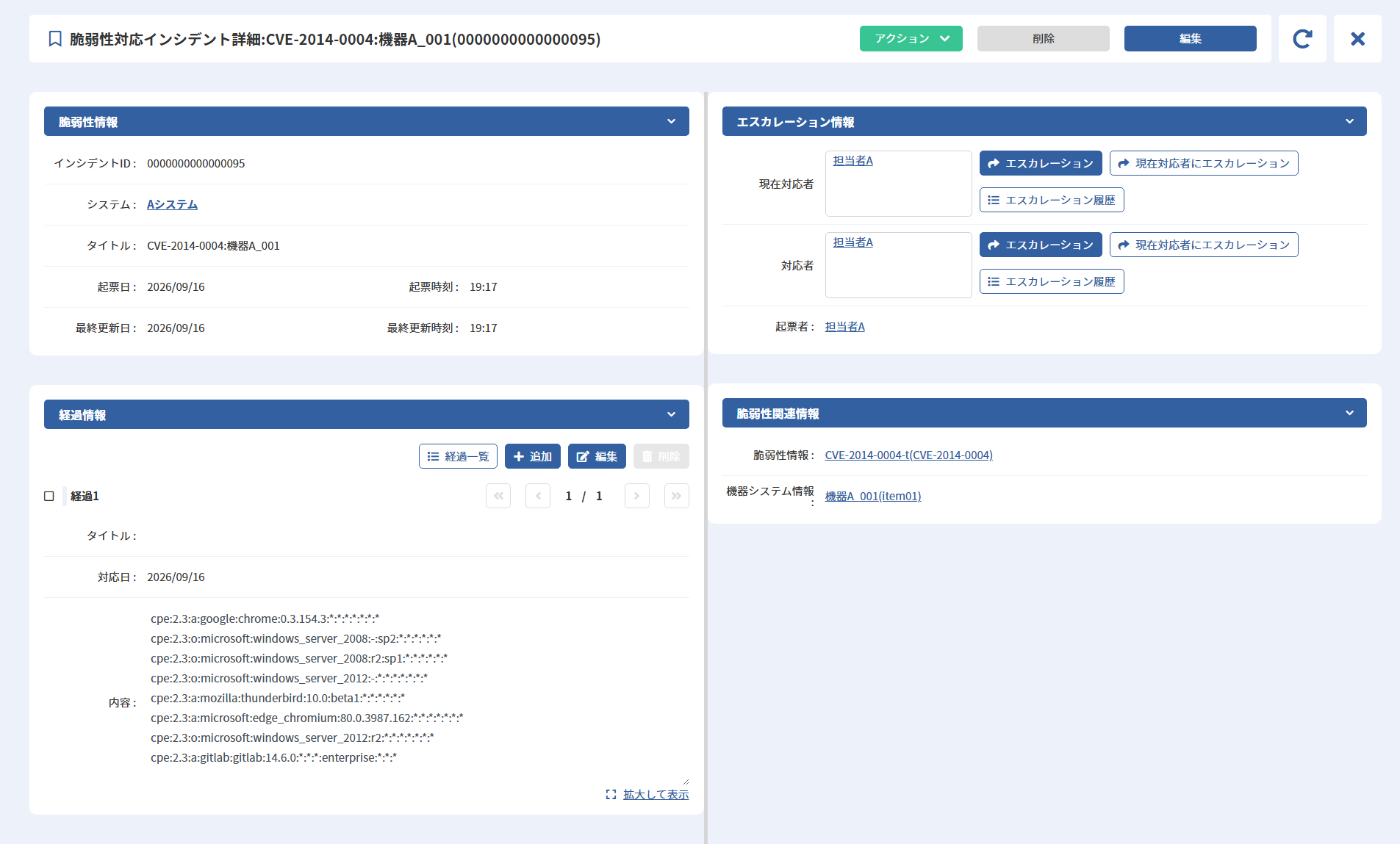Open 担当者A link in 現在対応者 box
Image resolution: width=1400 pixels, height=844 pixels.
tap(852, 161)
